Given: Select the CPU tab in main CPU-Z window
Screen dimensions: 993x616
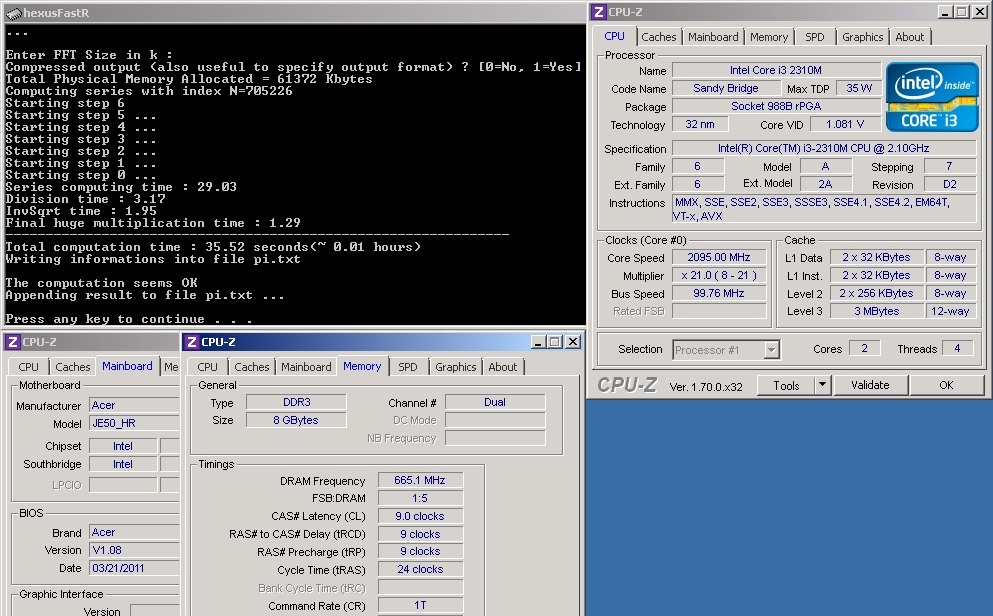Looking at the screenshot, I should tap(614, 36).
